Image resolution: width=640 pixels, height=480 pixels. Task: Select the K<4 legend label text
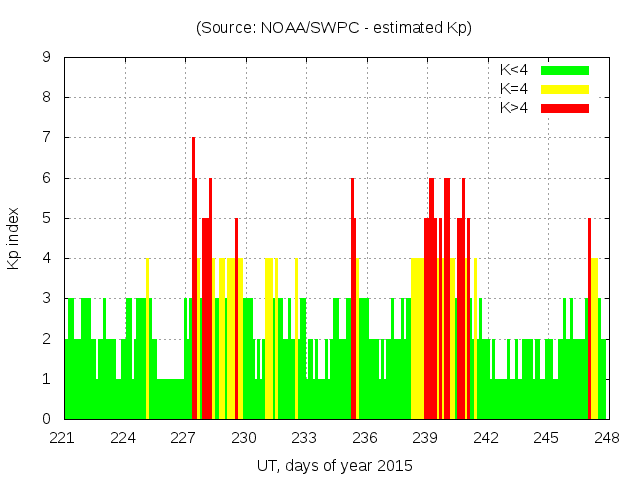(515, 70)
